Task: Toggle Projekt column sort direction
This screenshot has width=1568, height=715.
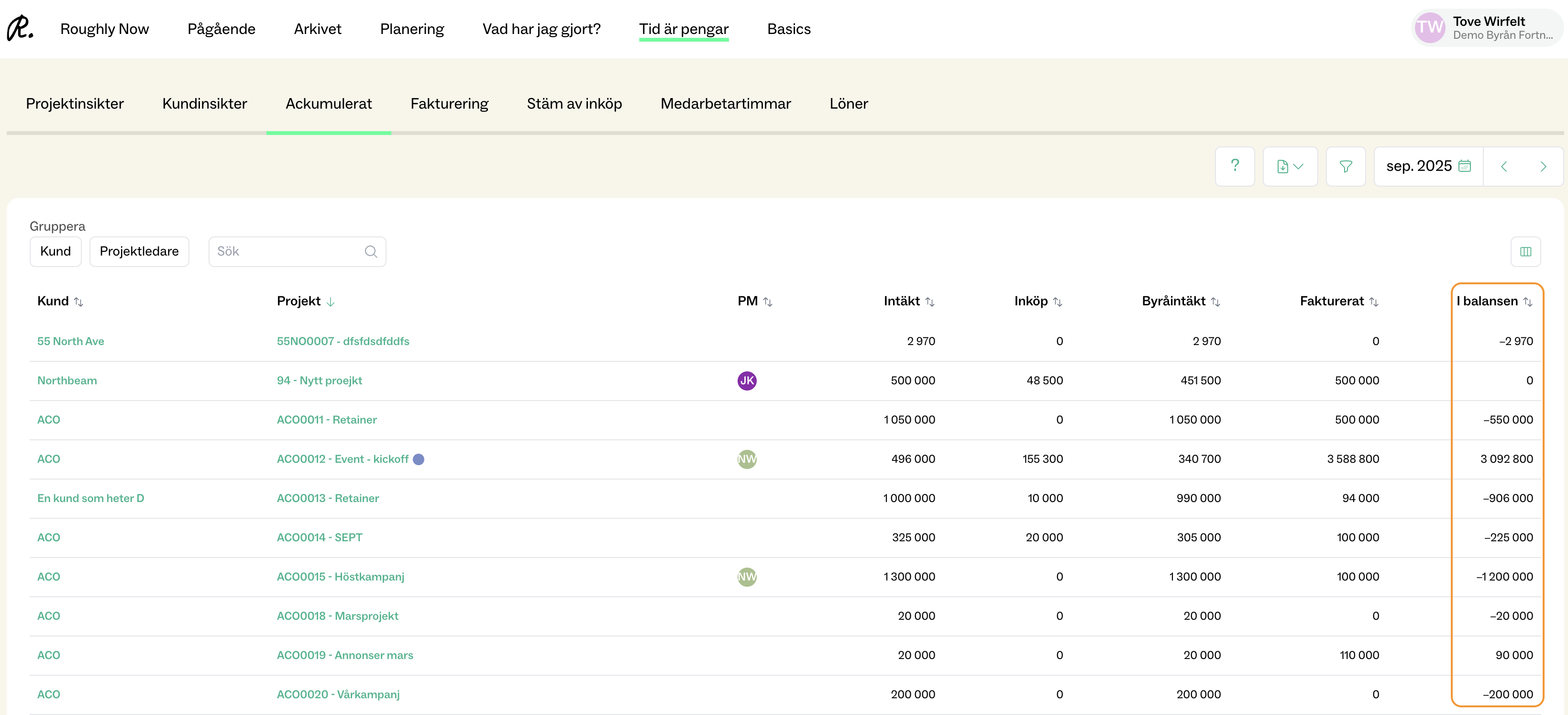Action: [x=331, y=302]
